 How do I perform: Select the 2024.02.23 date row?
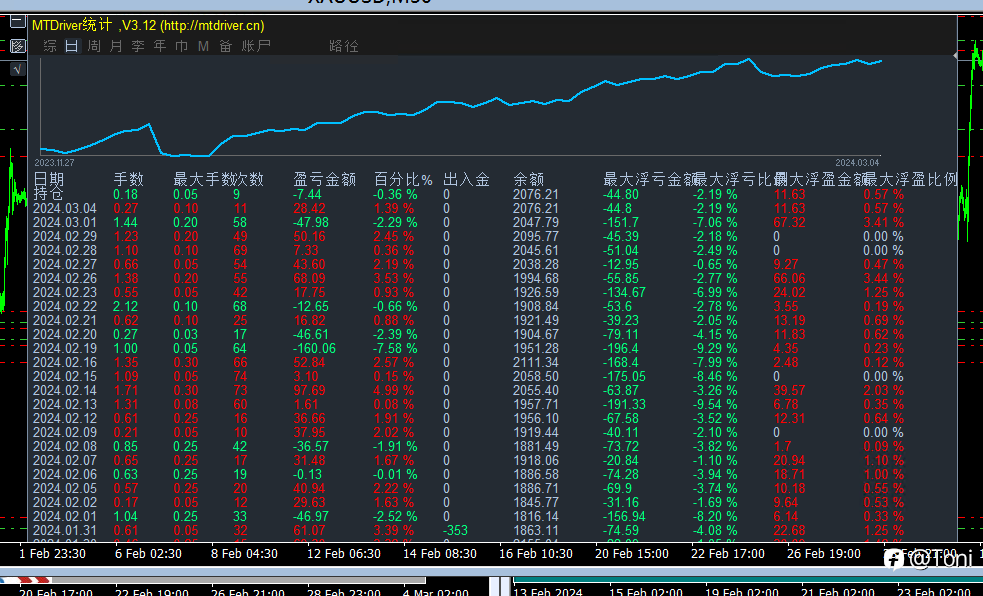coord(65,292)
